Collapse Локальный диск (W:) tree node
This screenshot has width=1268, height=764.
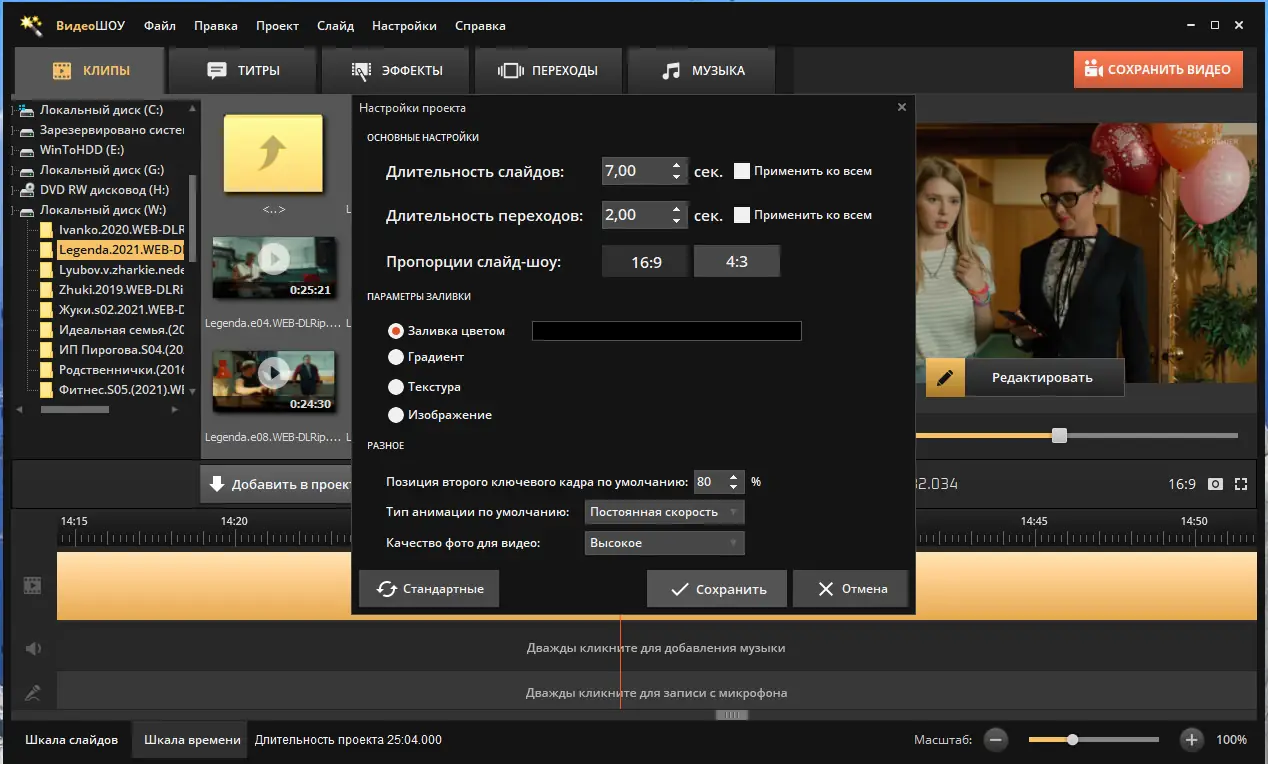[12, 210]
